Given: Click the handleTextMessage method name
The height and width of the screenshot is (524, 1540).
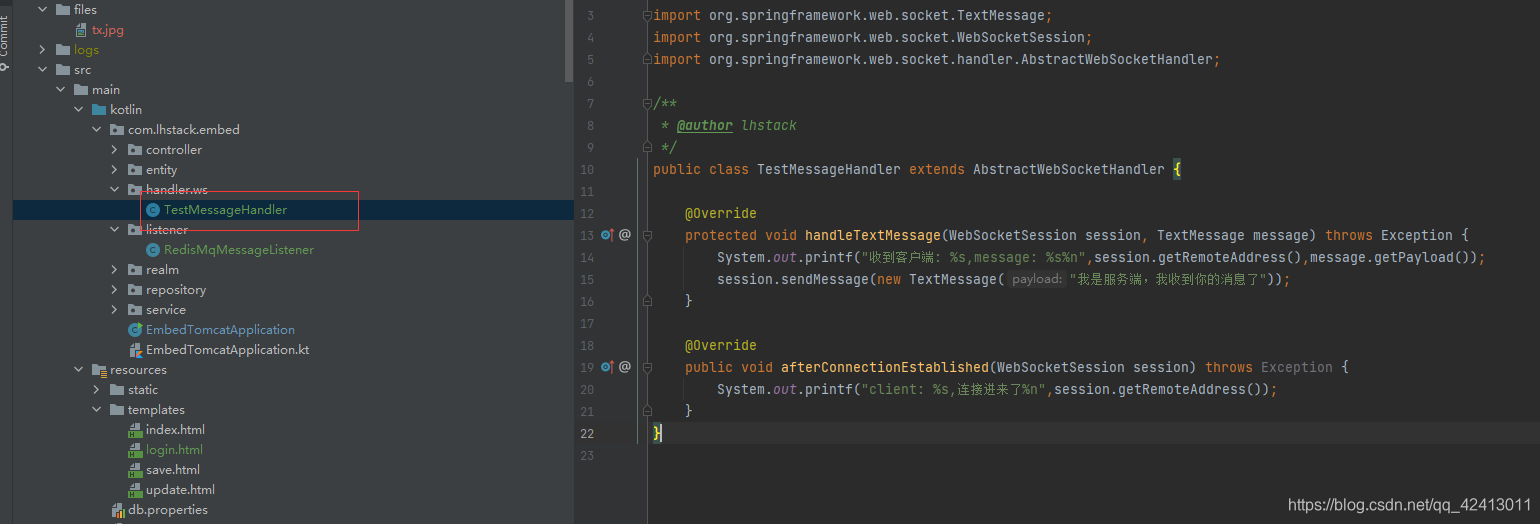Looking at the screenshot, I should (x=873, y=236).
